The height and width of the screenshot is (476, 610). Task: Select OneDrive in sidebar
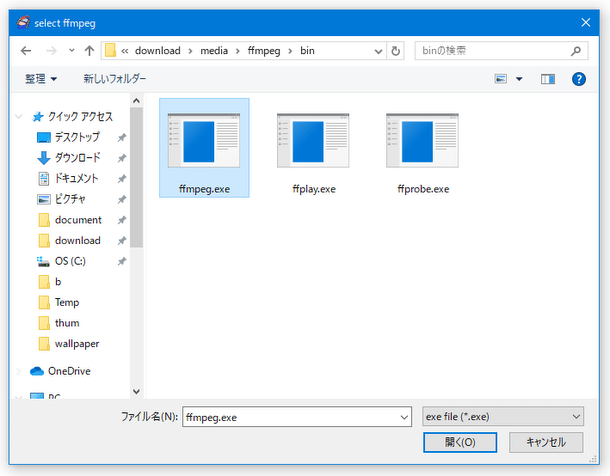[60, 371]
